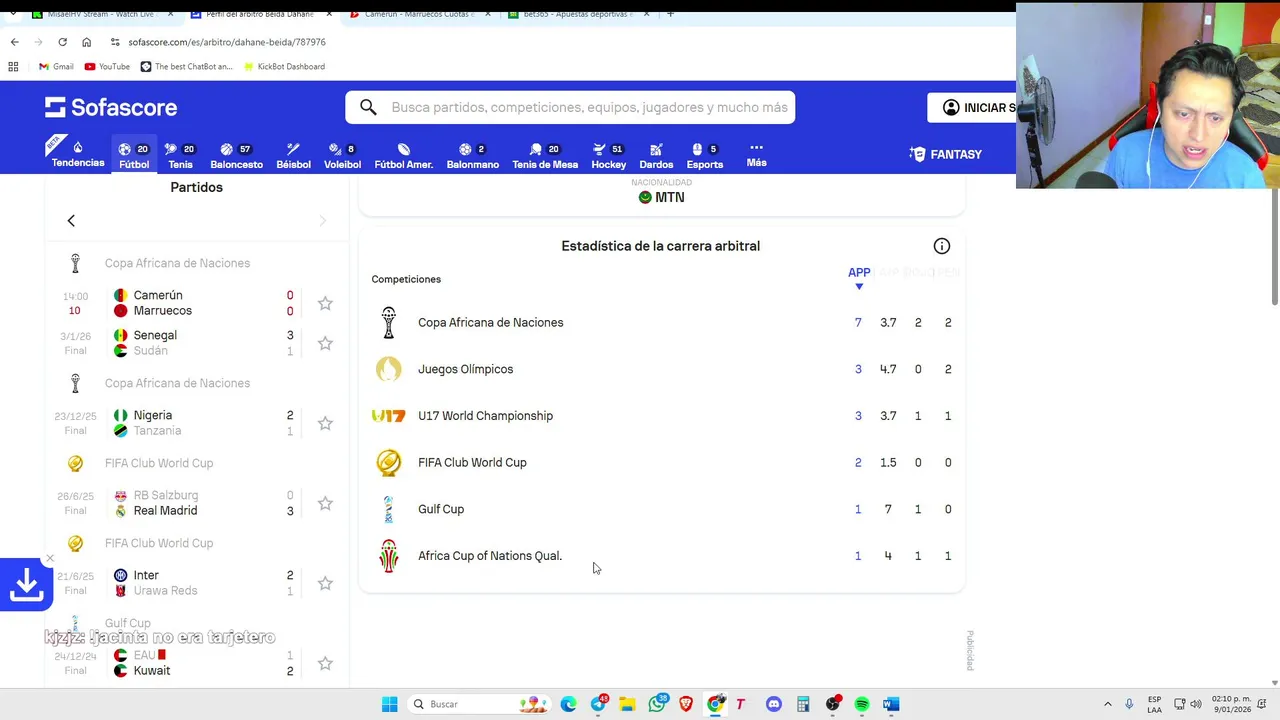The height and width of the screenshot is (720, 1280).
Task: Open the Hockey section
Action: click(x=608, y=155)
